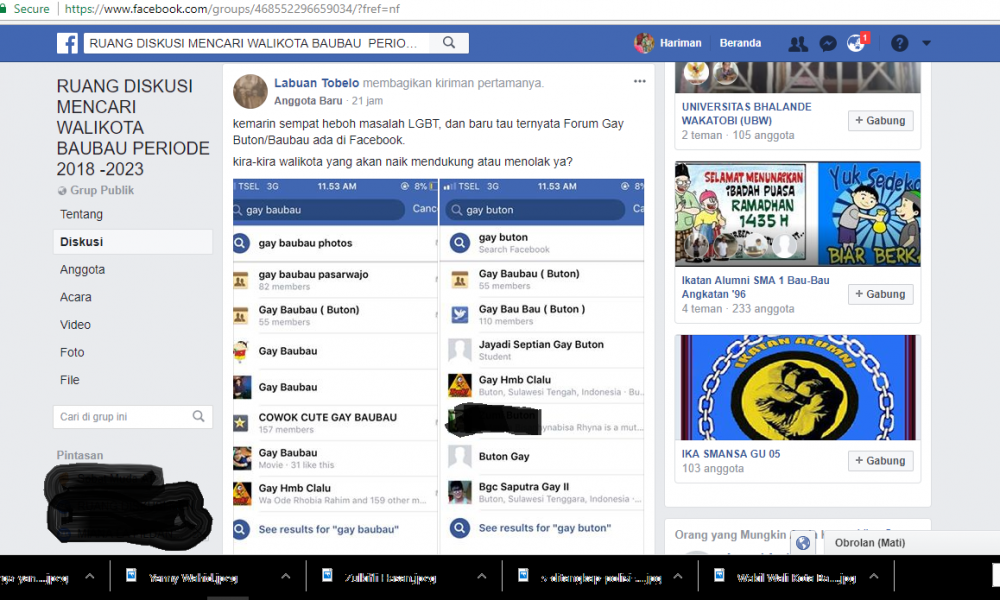Click the file icon for Zulkifli Hasan.jpeg
Viewport: 1000px width, 600px height.
point(327,575)
